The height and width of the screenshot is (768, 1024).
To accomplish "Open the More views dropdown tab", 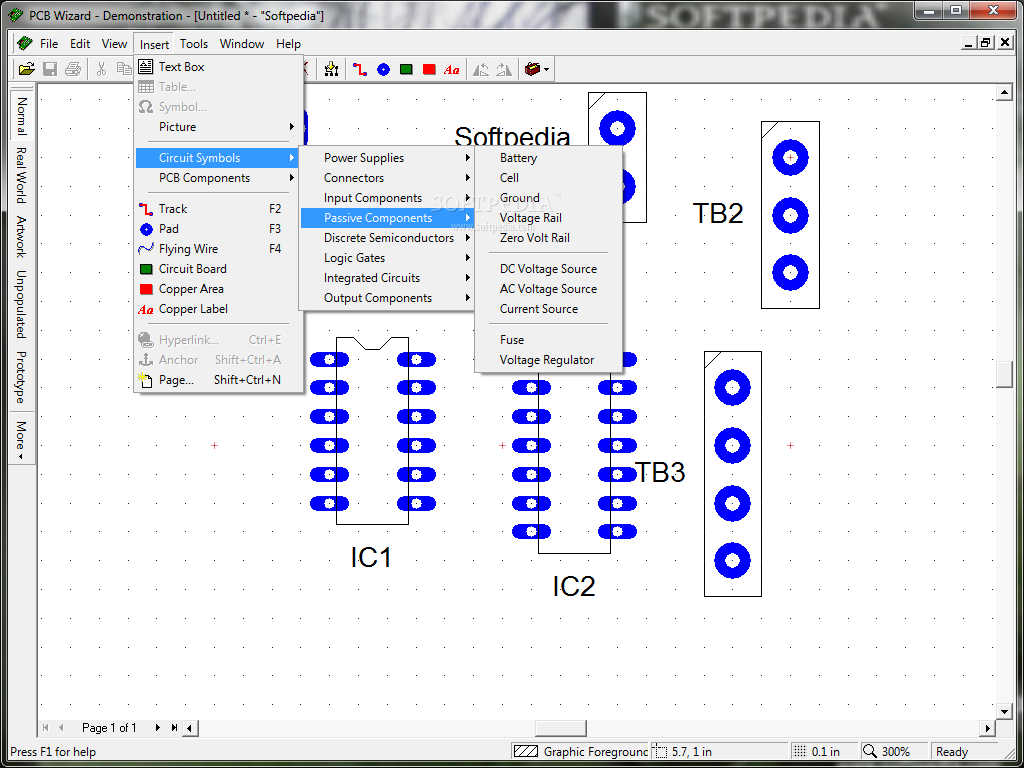I will 21,440.
